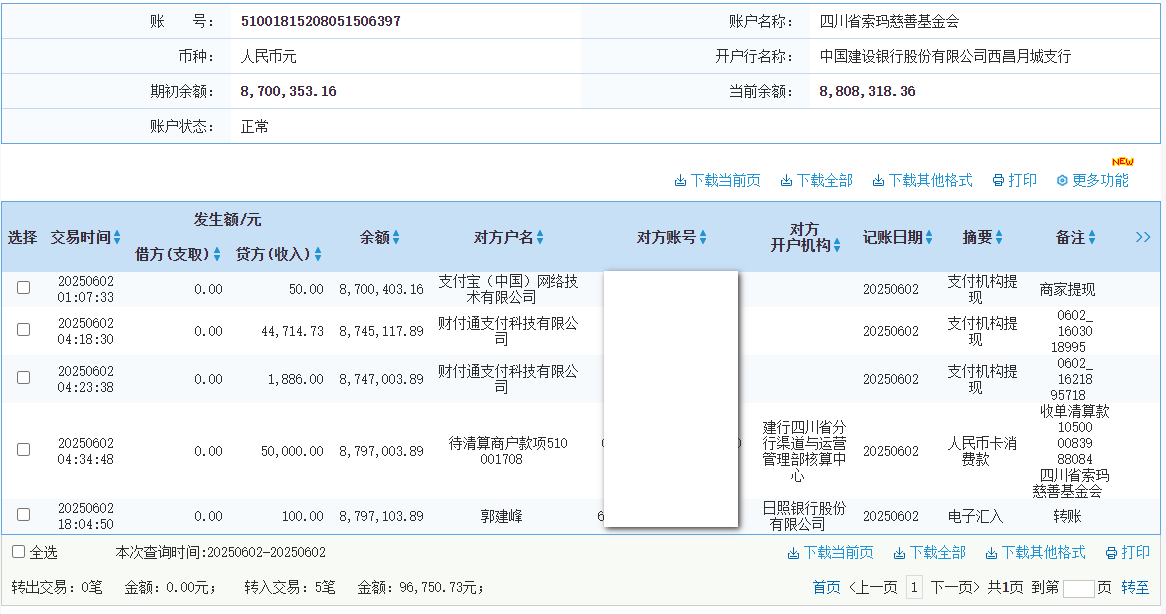This screenshot has width=1166, height=614.
Task: Click account number 51001815208051506397
Action: (x=321, y=22)
